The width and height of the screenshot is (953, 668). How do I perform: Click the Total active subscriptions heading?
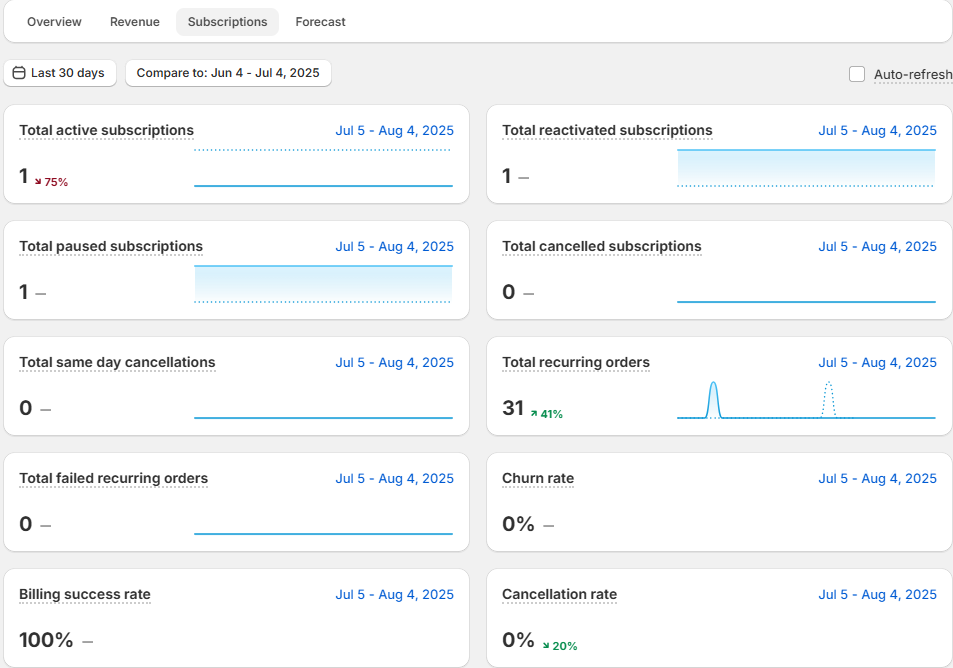106,130
